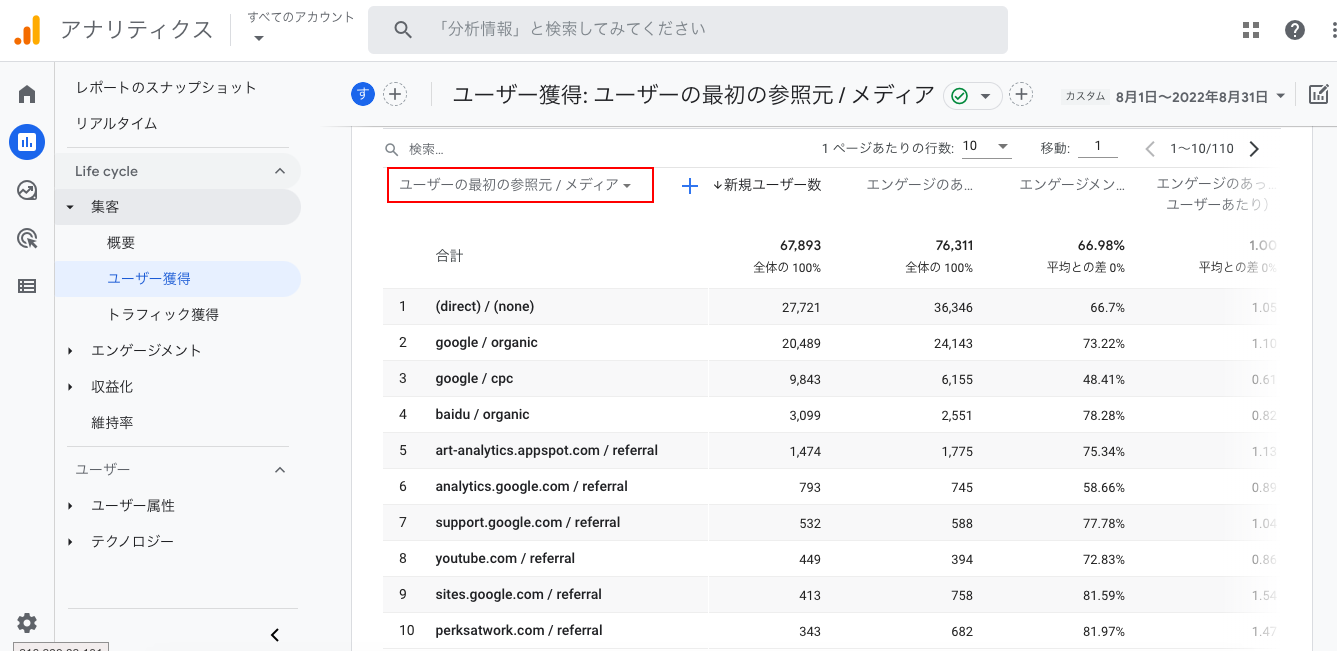Viewport: 1337px width, 651px height.
Task: Select ユーザー獲得 report
Action: (x=178, y=279)
